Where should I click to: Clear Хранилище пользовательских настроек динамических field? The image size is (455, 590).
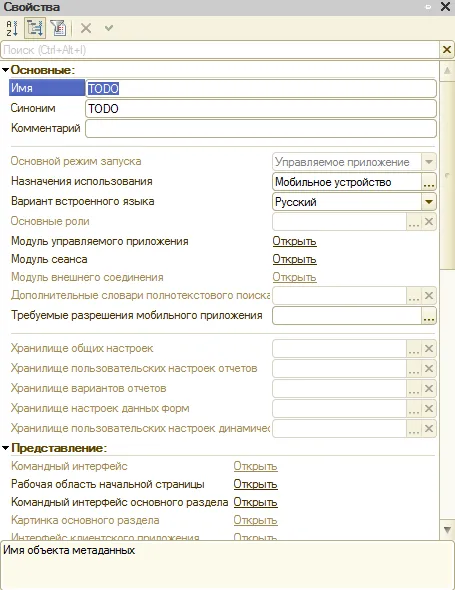429,429
